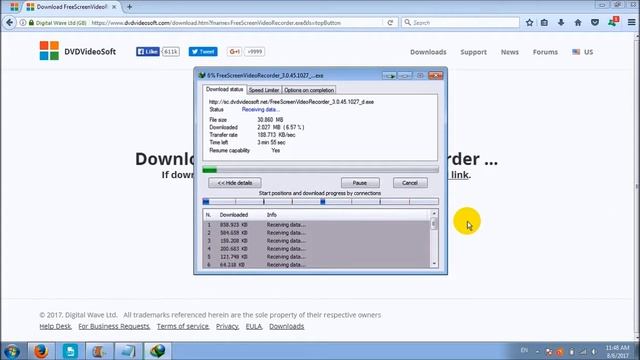Open the Downloads nav item
This screenshot has width=640, height=360.
pyautogui.click(x=428, y=52)
